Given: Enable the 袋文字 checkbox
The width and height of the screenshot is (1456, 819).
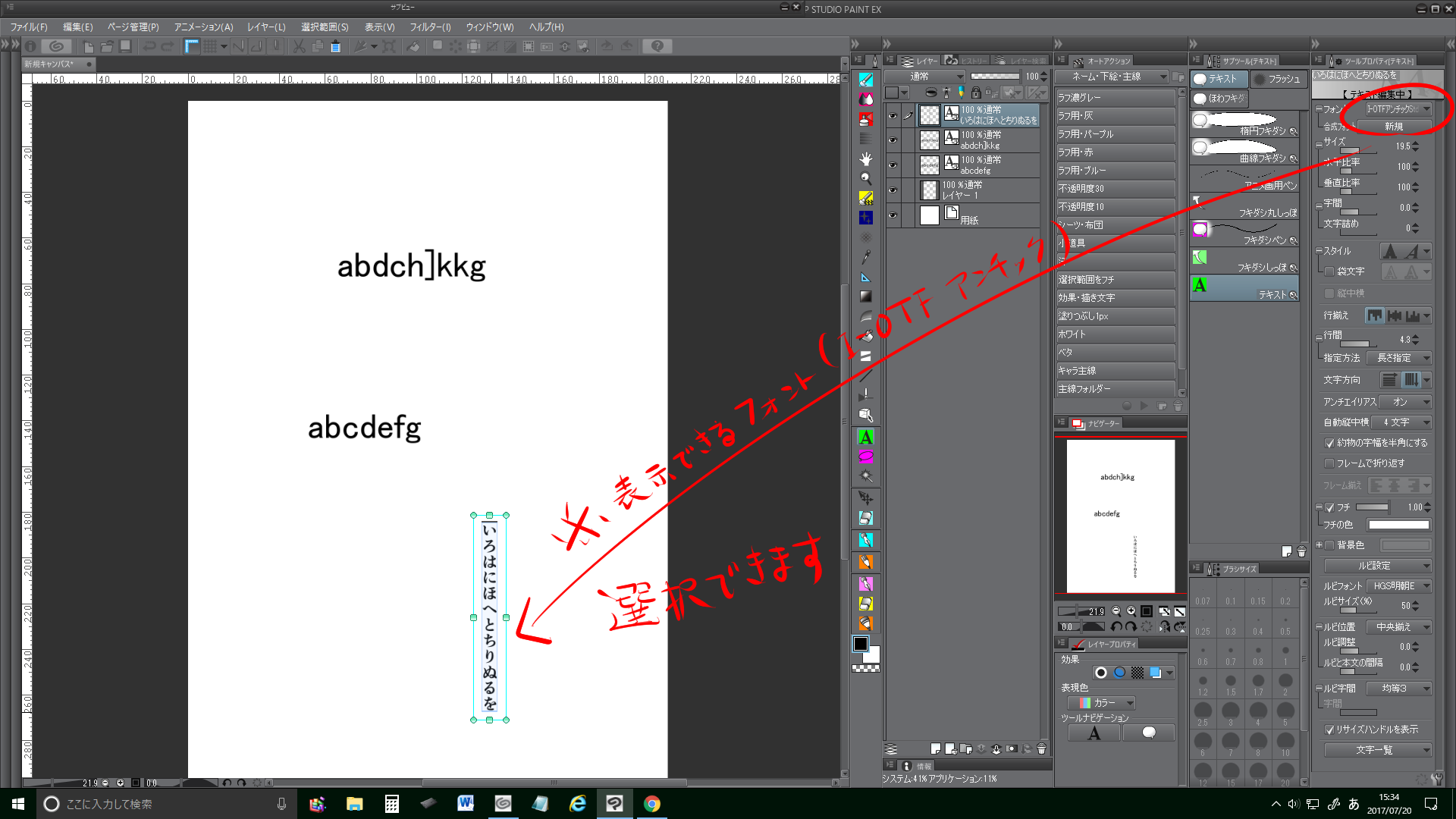Looking at the screenshot, I should pos(1329,271).
